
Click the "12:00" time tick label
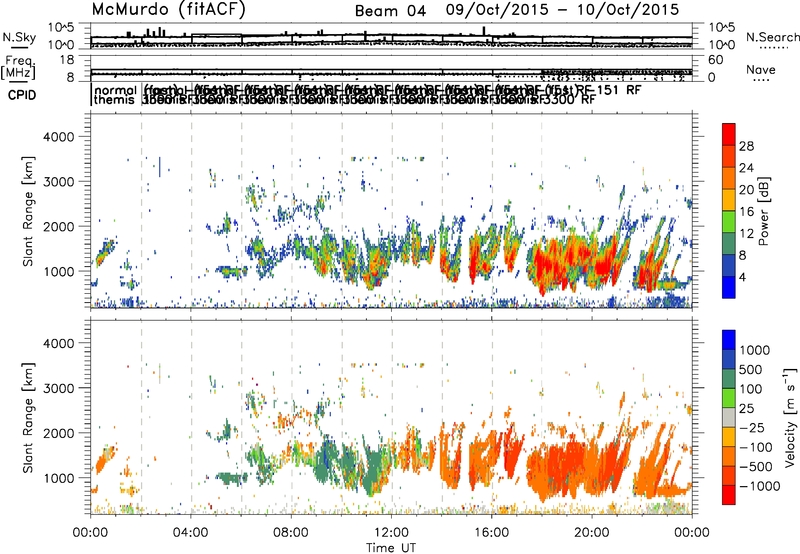[391, 533]
